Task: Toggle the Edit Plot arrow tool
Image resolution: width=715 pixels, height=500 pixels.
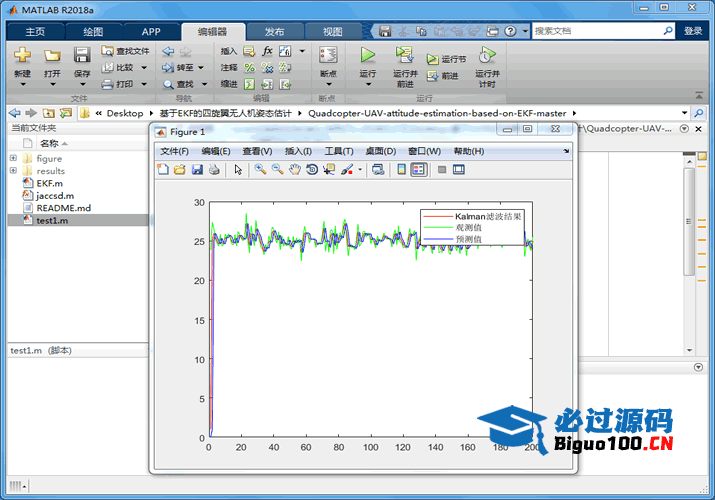Action: pyautogui.click(x=238, y=170)
